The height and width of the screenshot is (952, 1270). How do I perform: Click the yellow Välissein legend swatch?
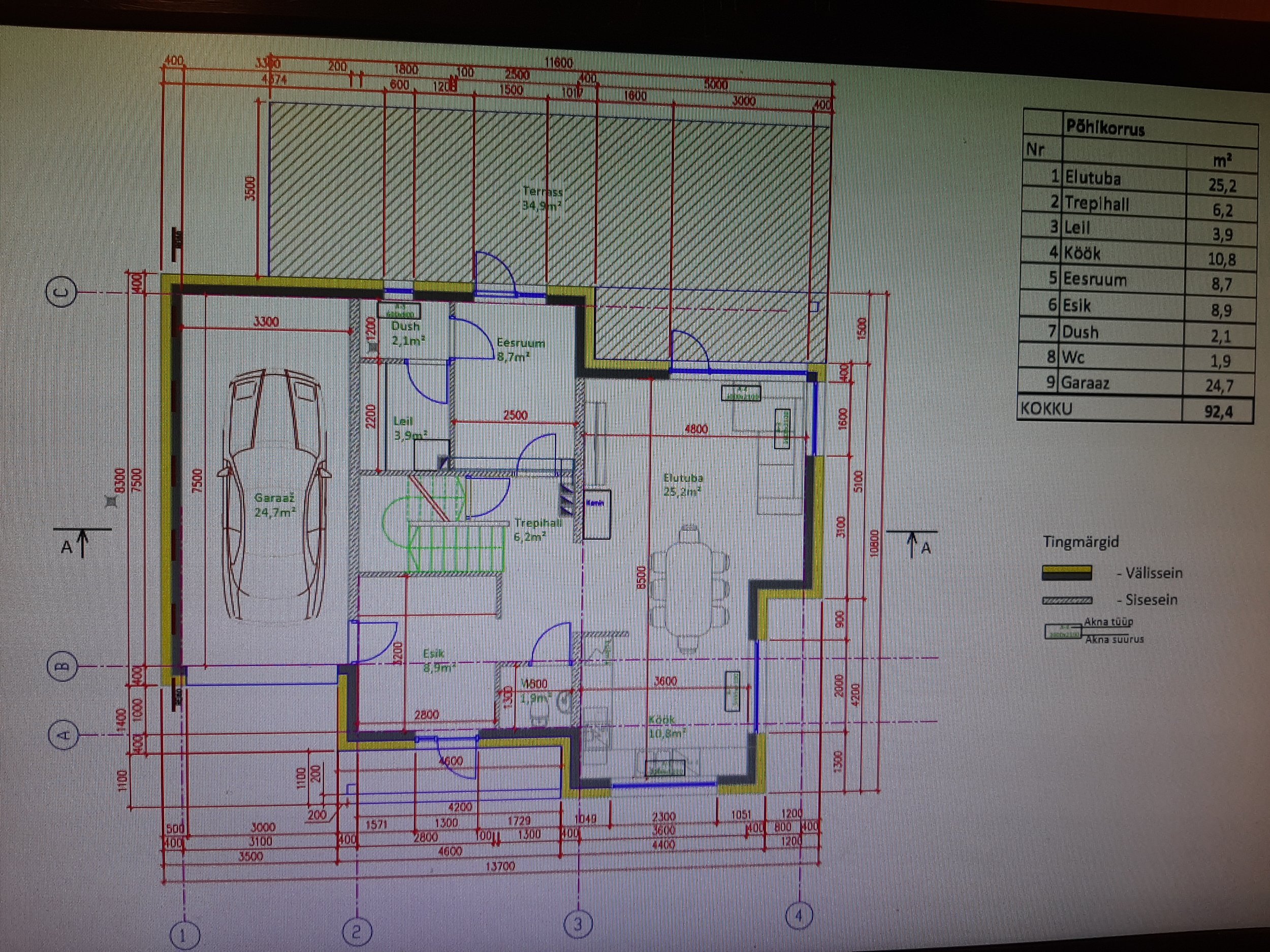pyautogui.click(x=1066, y=573)
